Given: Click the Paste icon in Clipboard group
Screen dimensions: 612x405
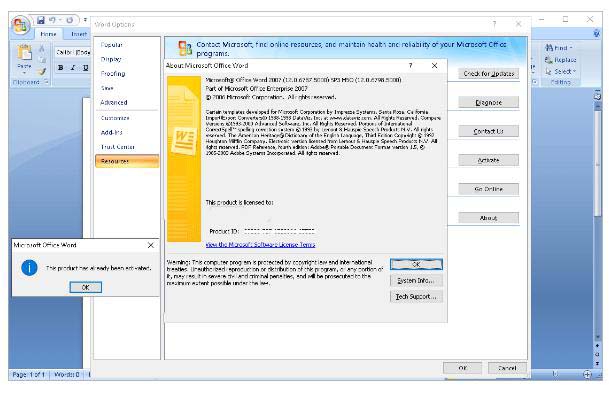Looking at the screenshot, I should click(x=24, y=53).
